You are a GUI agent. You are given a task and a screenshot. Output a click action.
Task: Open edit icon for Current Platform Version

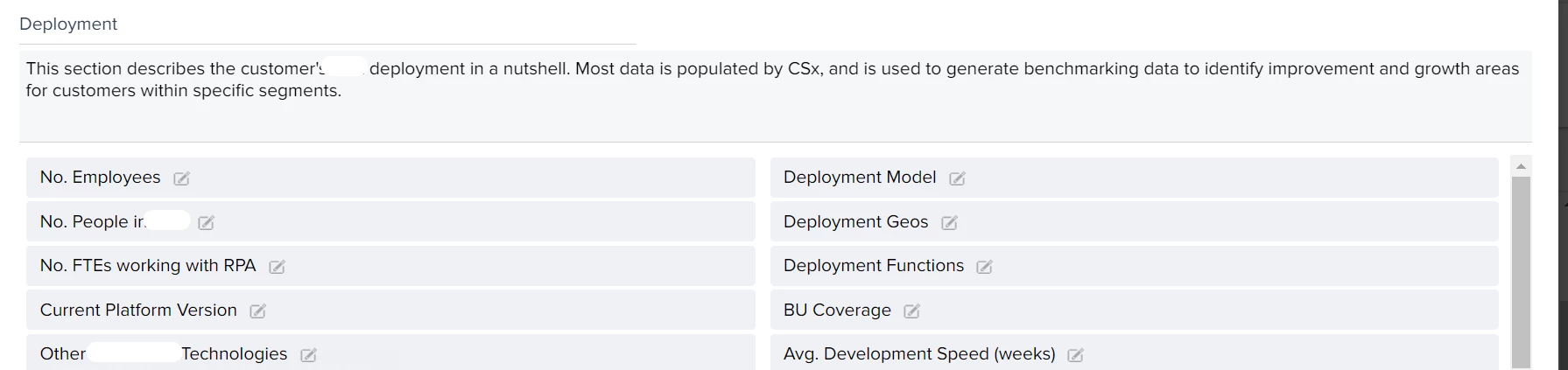tap(257, 311)
